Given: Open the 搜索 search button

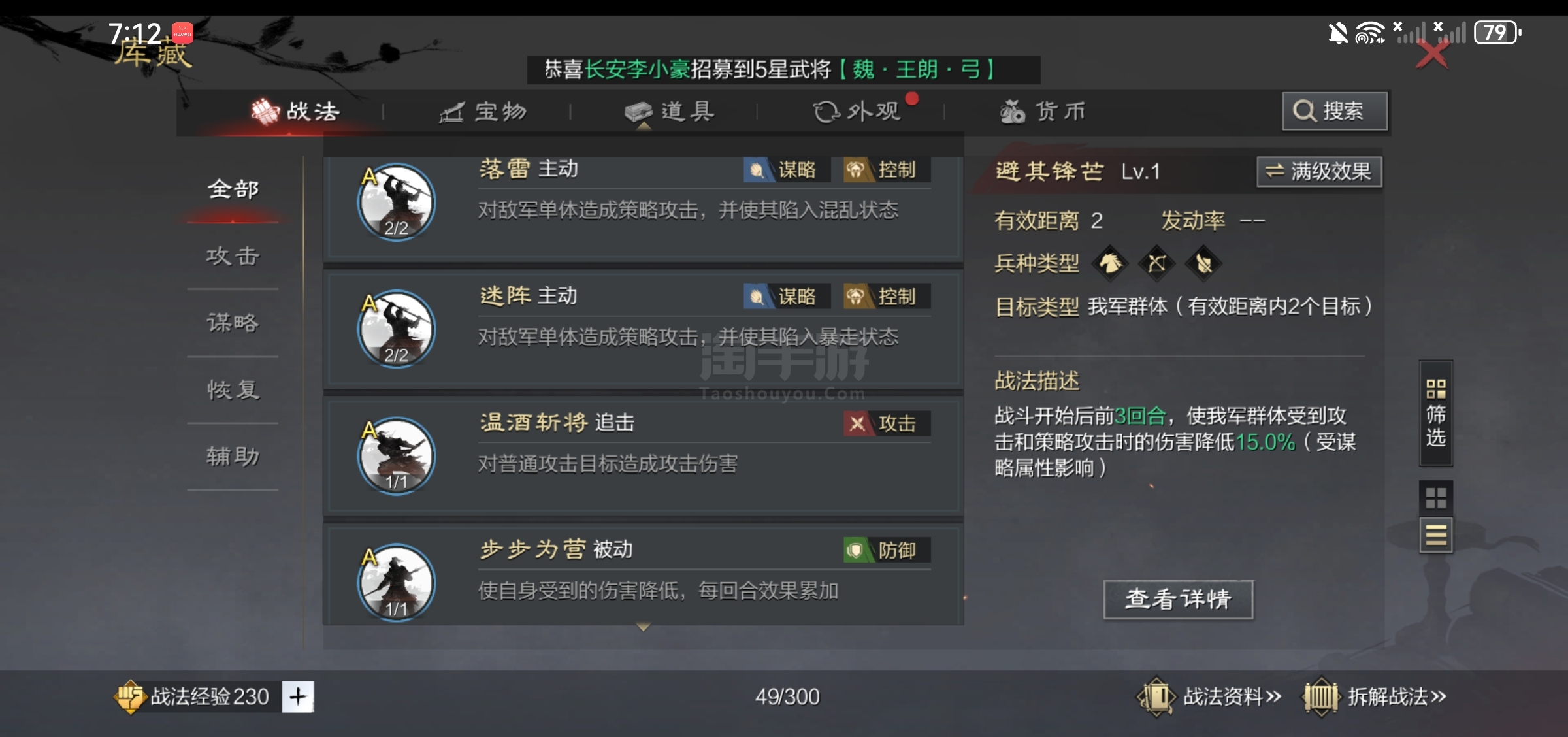Looking at the screenshot, I should point(1334,111).
